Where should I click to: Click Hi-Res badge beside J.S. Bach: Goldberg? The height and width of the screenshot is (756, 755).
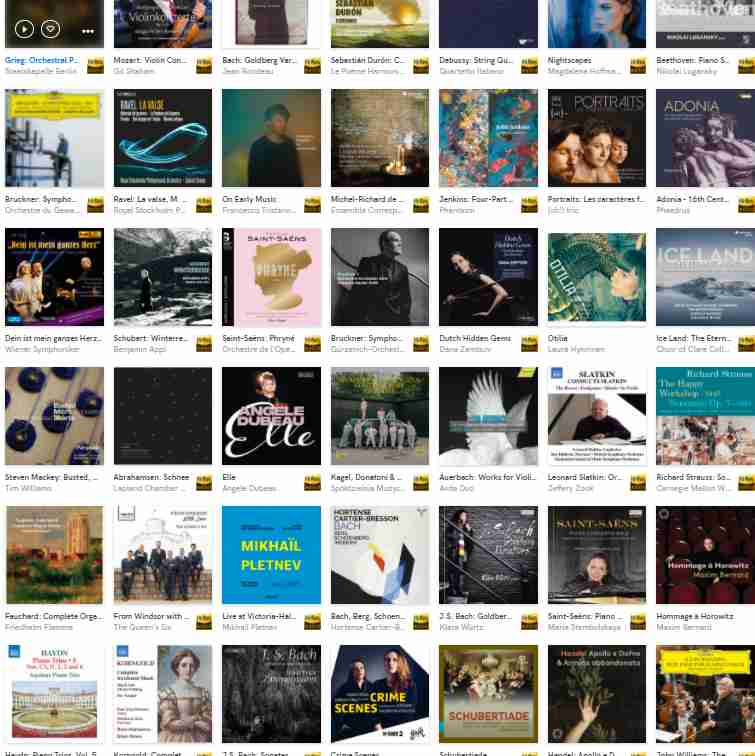(529, 622)
